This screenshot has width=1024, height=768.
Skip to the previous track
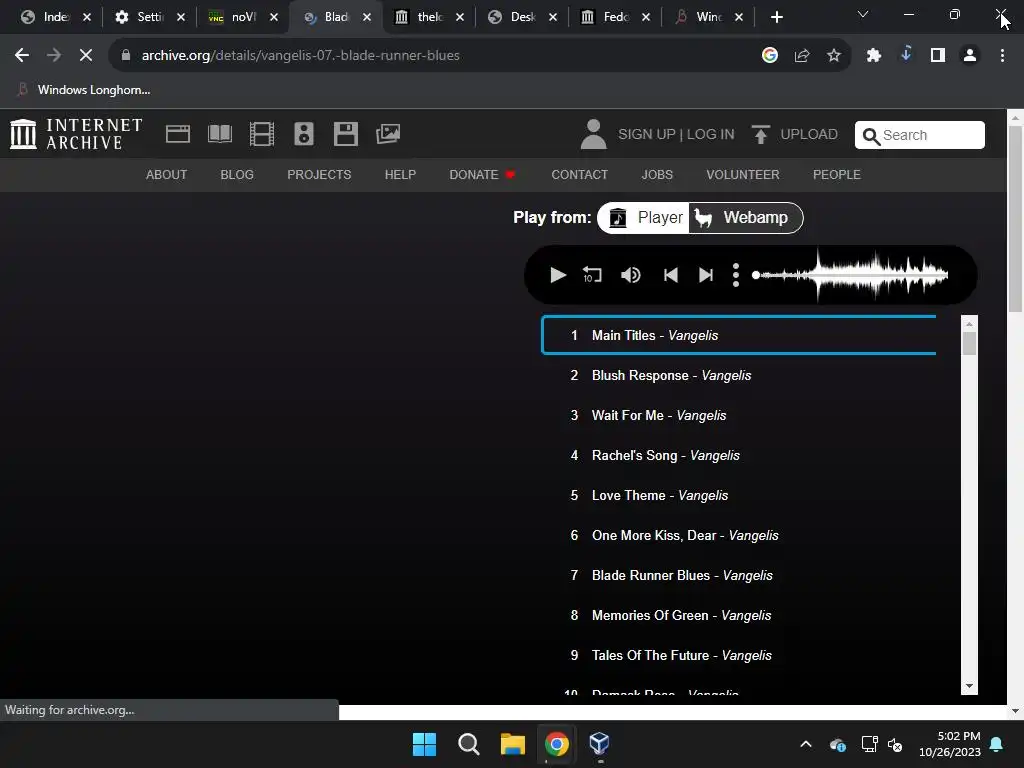[671, 276]
